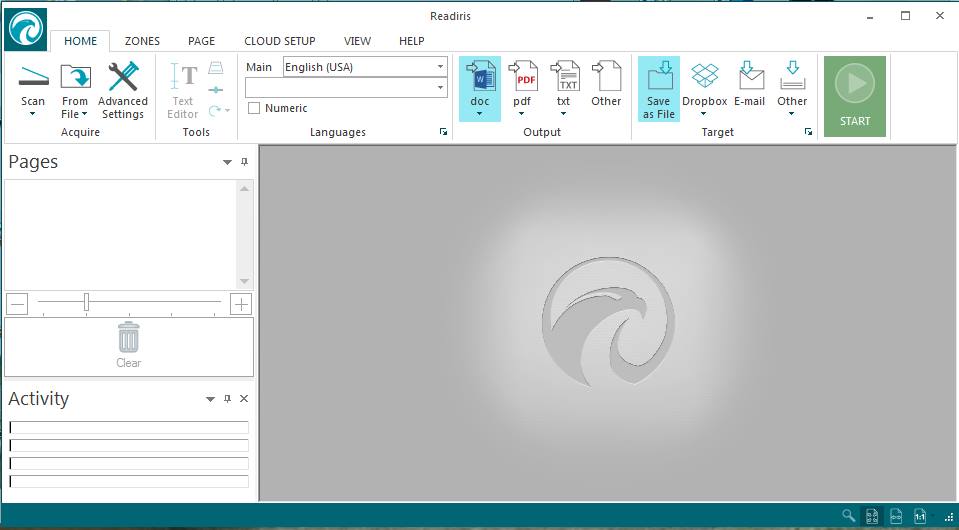Image resolution: width=959 pixels, height=530 pixels.
Task: Open Target group dialog launcher
Action: coord(809,132)
